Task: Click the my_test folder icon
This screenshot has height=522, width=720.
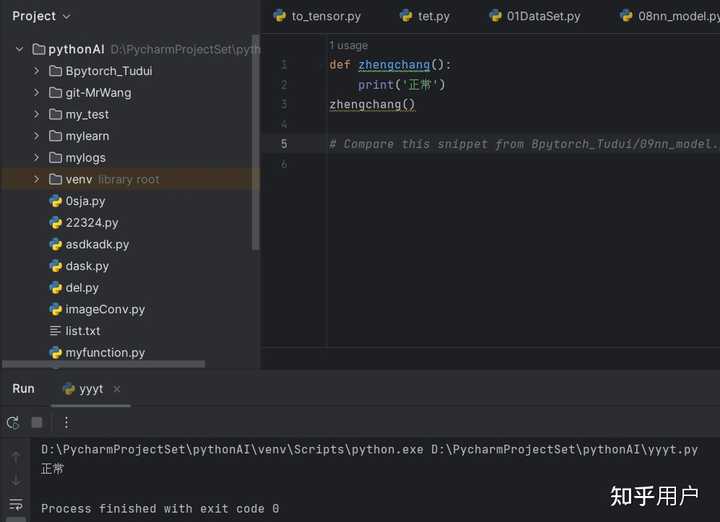Action: click(56, 114)
